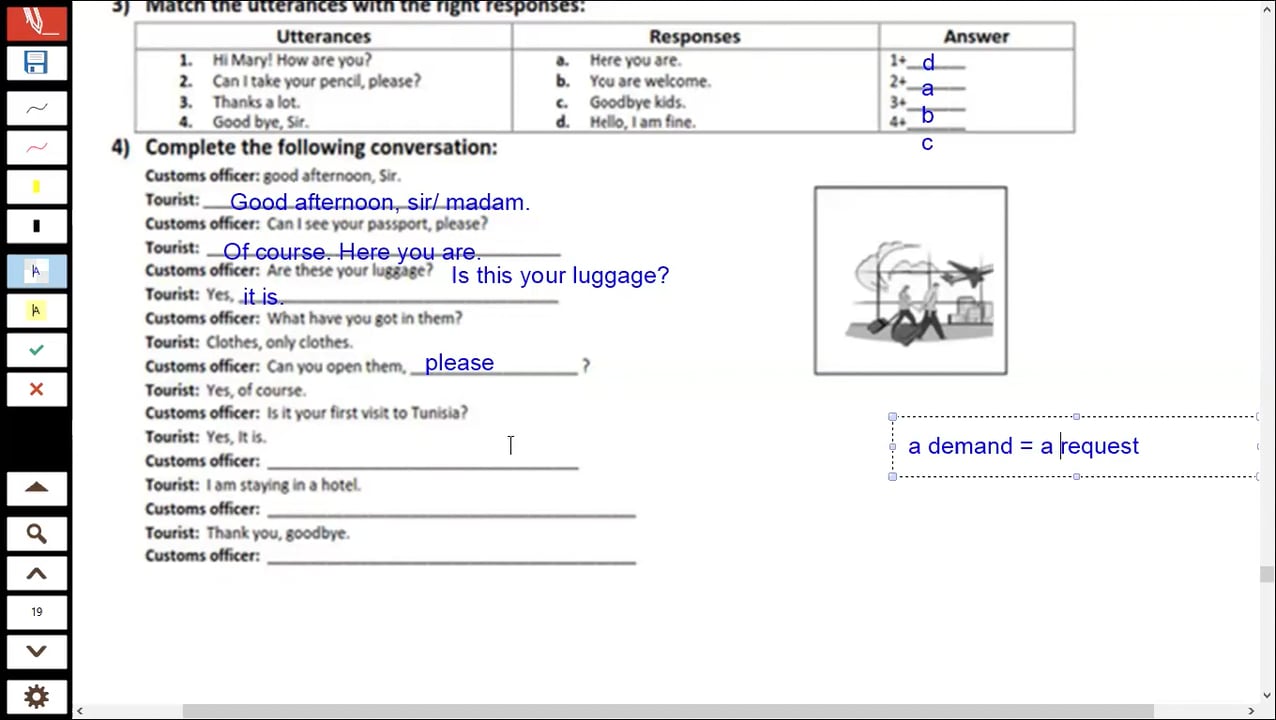This screenshot has width=1276, height=720.
Task: Select the highlighted blue text tool
Action: point(36,271)
